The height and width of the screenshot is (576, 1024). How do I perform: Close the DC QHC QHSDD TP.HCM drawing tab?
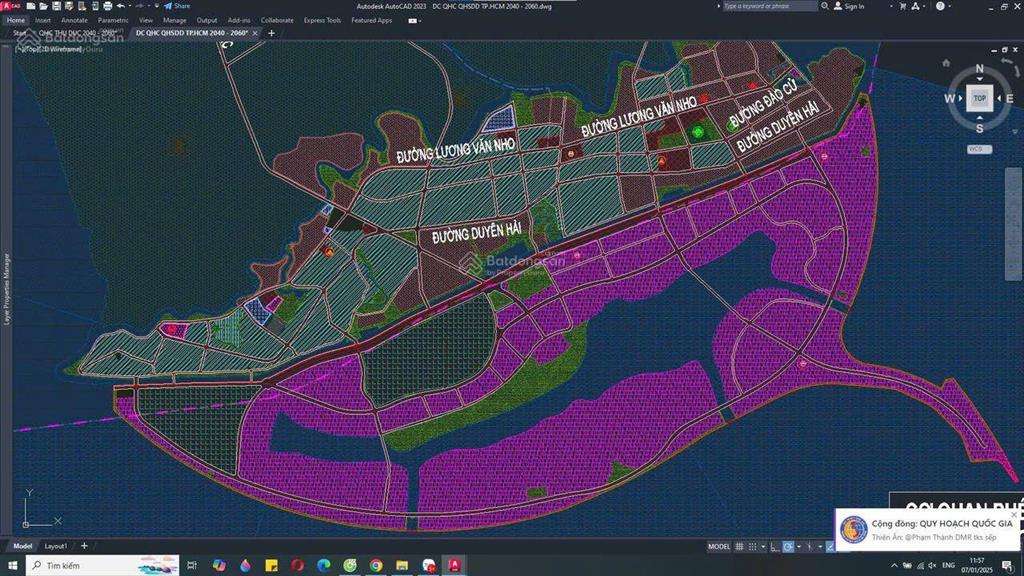point(255,33)
